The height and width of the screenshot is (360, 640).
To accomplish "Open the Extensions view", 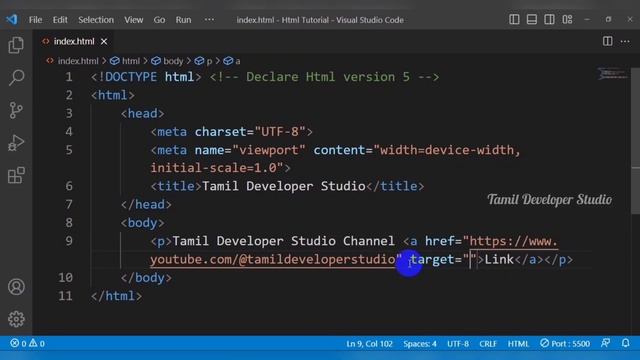I will [16, 176].
